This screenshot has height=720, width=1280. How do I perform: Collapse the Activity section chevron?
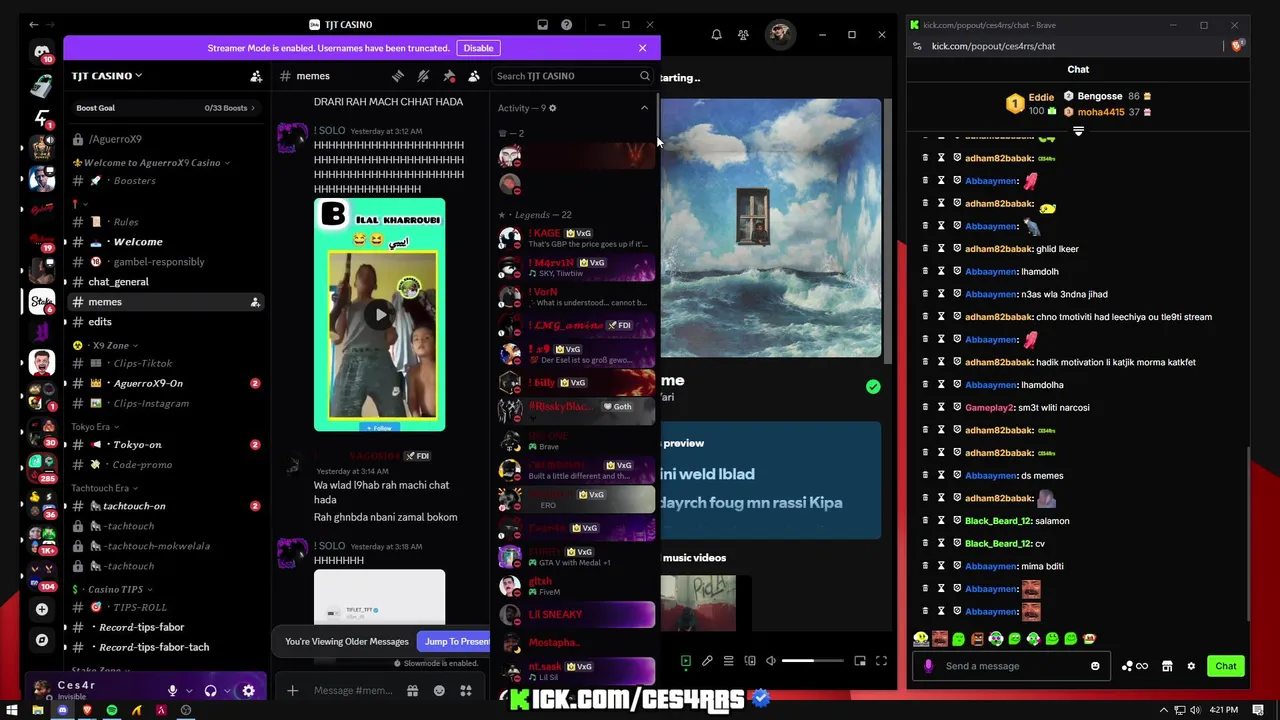(x=644, y=108)
